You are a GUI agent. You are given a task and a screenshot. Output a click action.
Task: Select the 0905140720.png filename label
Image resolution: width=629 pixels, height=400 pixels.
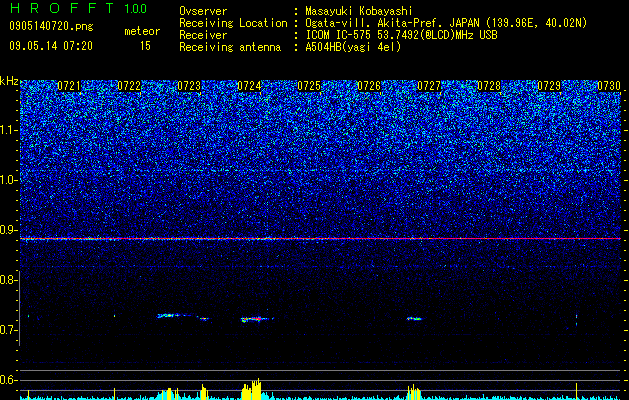[x=51, y=26]
